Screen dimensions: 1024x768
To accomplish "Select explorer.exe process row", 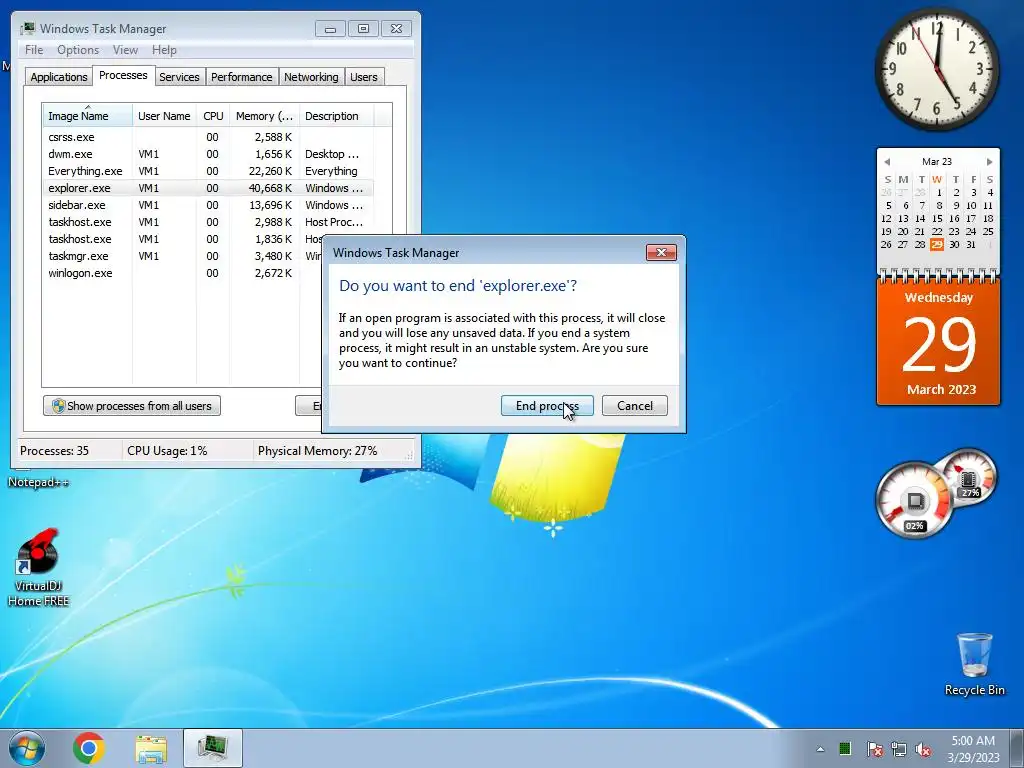I will (x=208, y=188).
